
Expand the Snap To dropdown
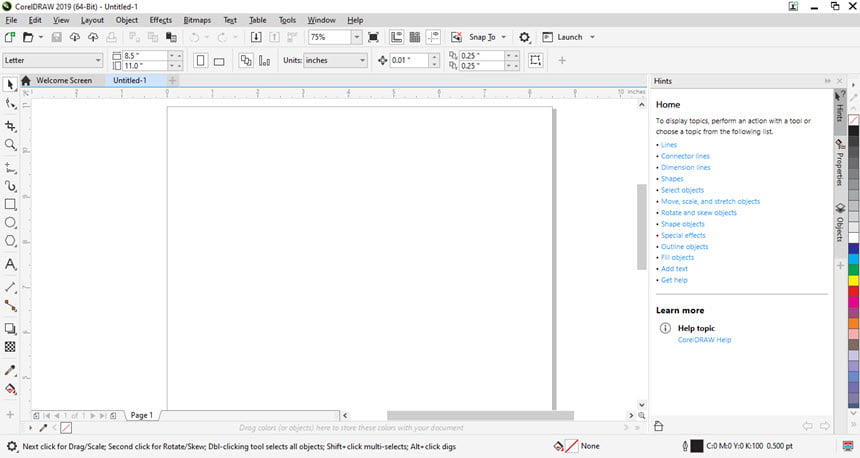[x=503, y=37]
